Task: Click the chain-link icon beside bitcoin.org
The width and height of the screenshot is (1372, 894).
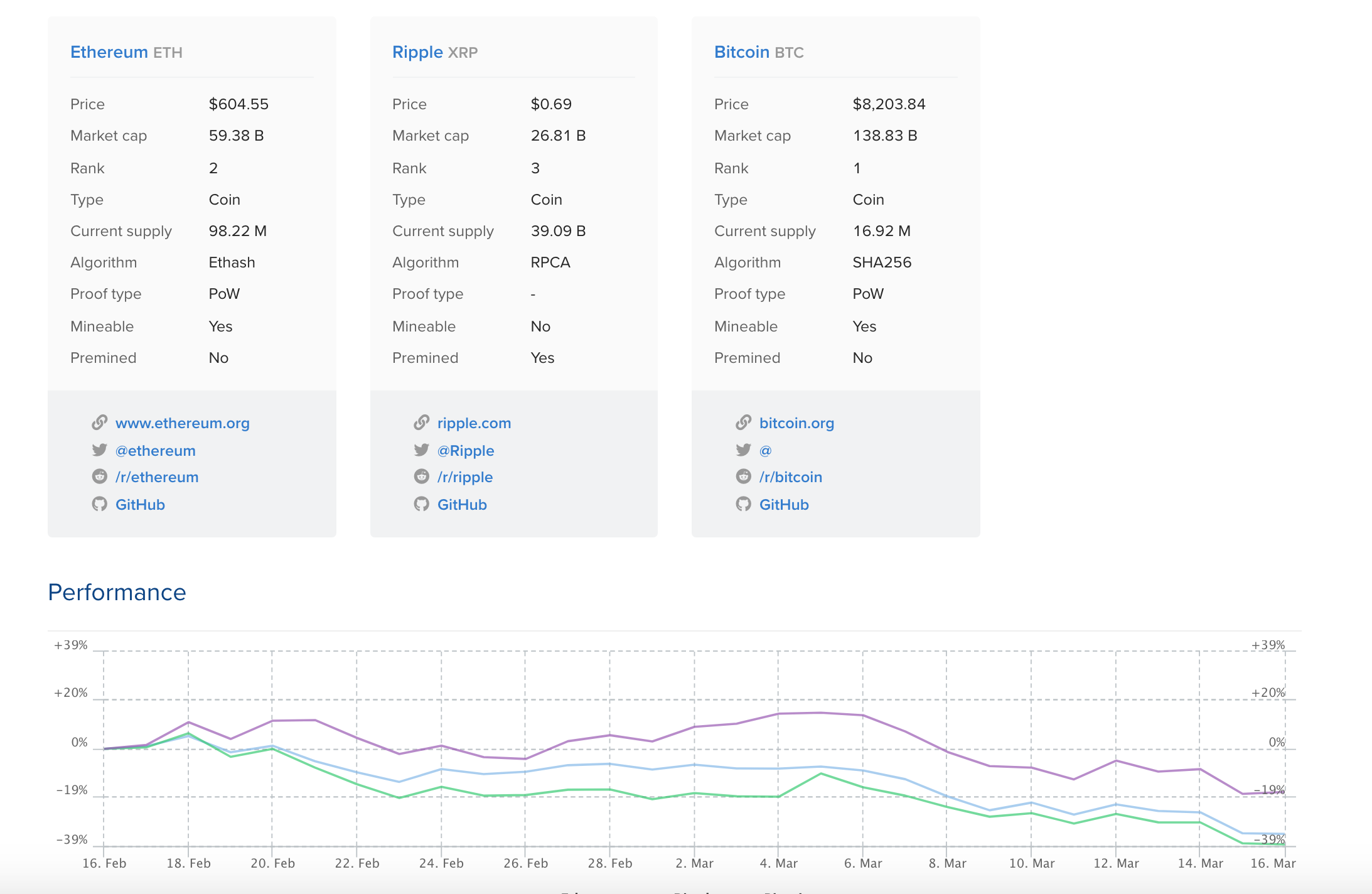Action: tap(743, 423)
